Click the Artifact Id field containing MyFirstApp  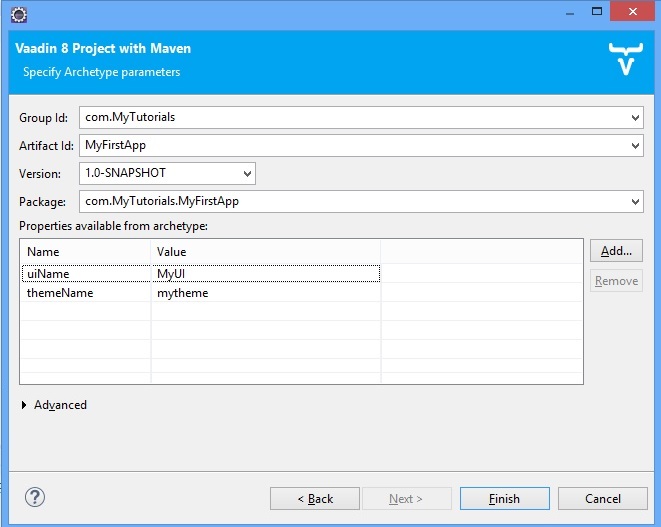pos(361,145)
